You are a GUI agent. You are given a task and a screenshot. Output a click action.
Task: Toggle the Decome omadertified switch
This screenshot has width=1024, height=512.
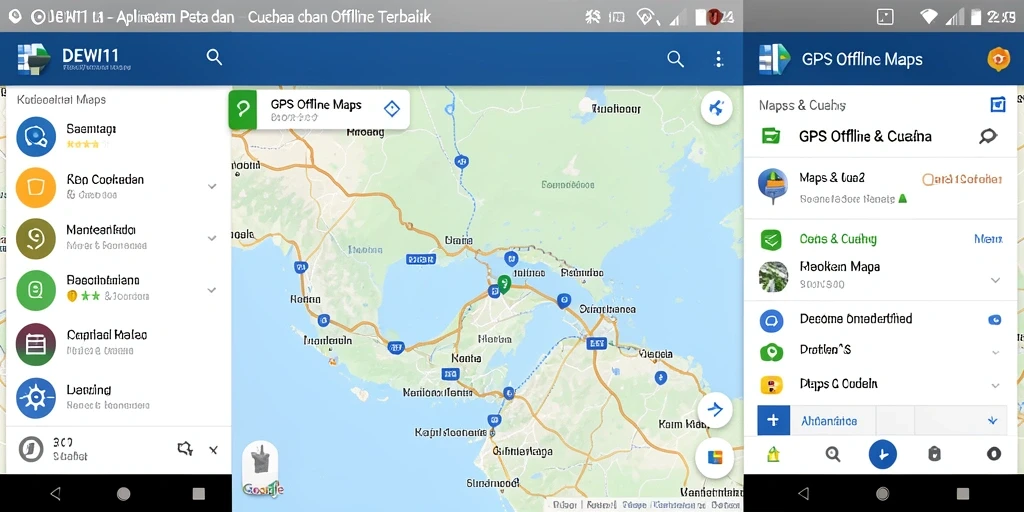point(994,319)
